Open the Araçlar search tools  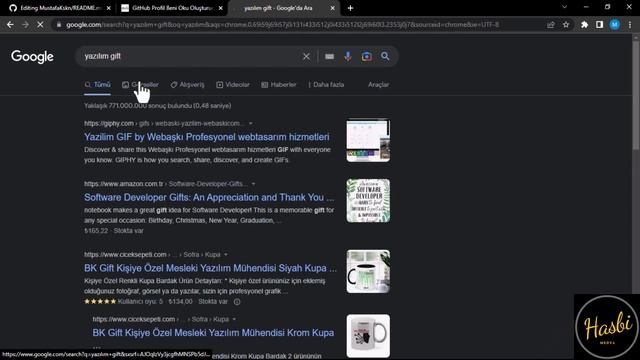378,84
